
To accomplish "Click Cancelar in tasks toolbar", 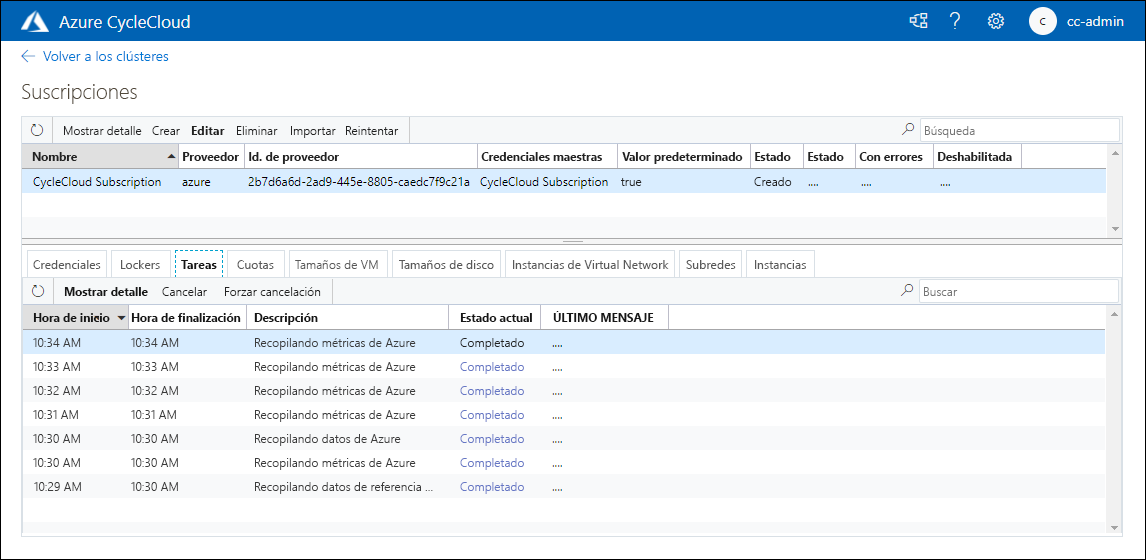I will (x=184, y=292).
